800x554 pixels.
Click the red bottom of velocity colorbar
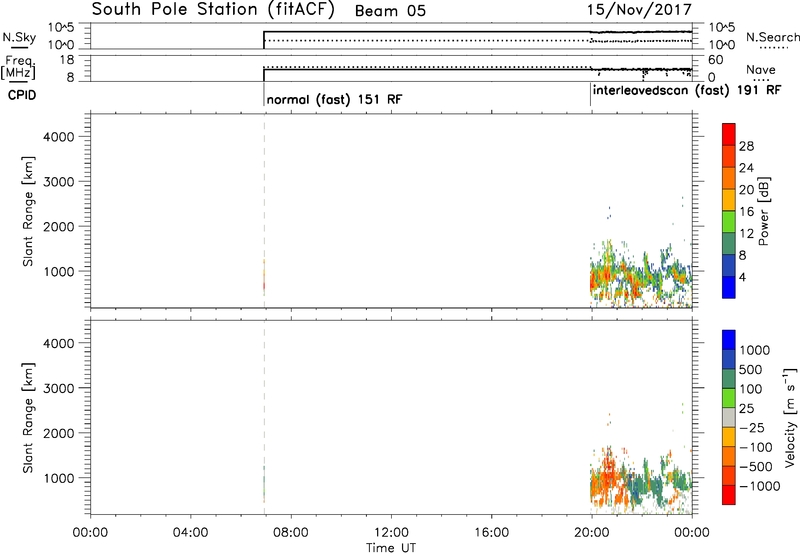729,495
